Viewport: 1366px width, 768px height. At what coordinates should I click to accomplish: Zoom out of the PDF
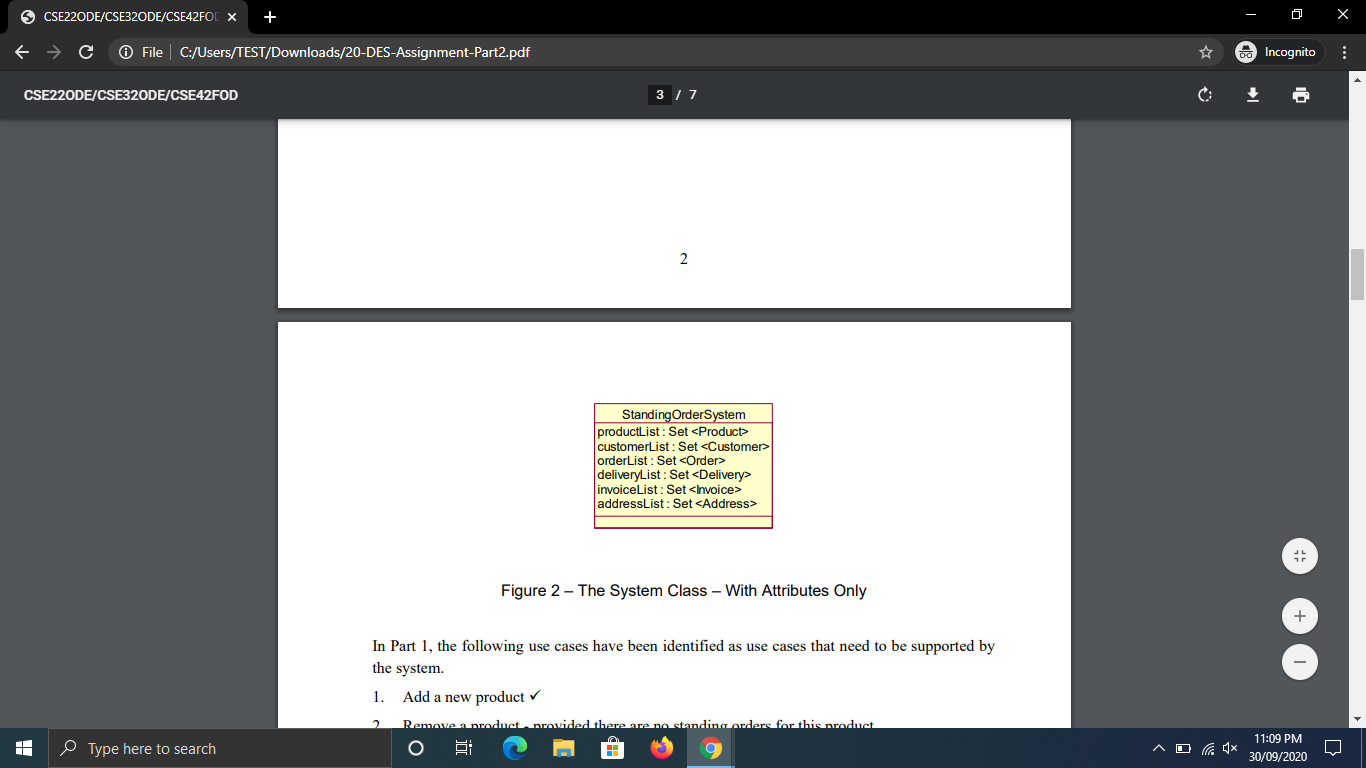[1299, 661]
